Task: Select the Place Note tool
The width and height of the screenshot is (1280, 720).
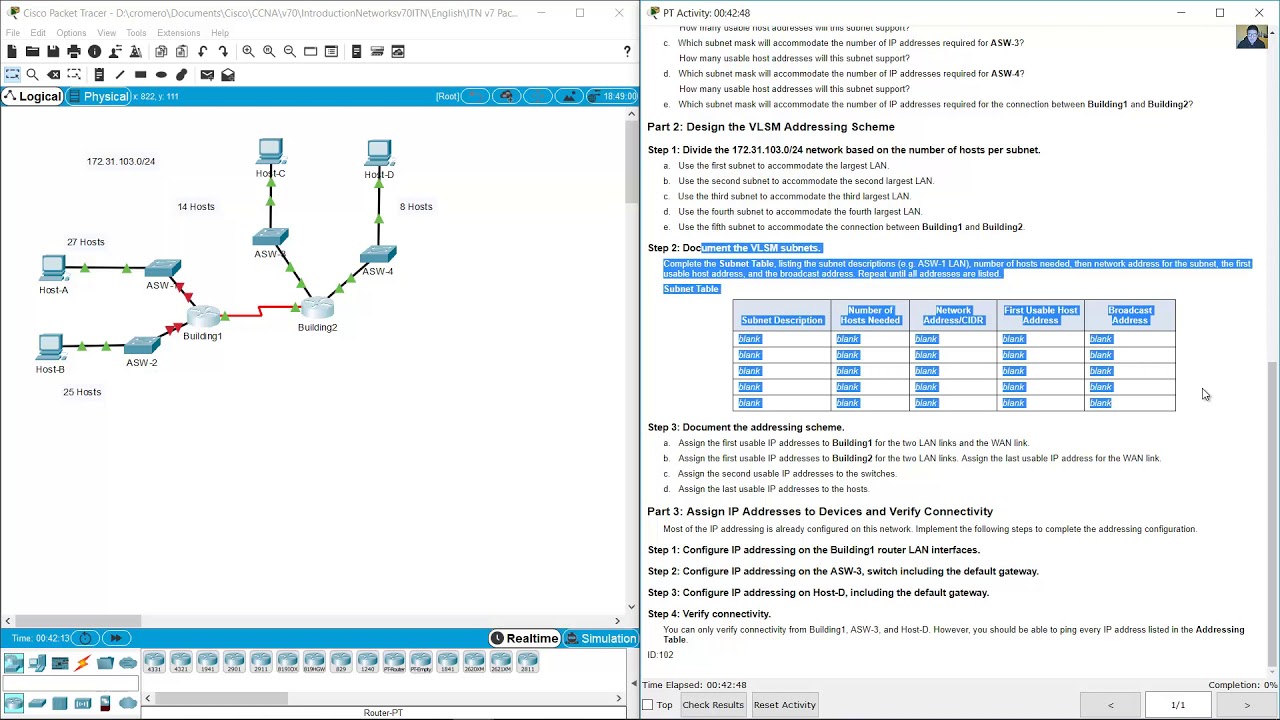Action: (x=99, y=74)
